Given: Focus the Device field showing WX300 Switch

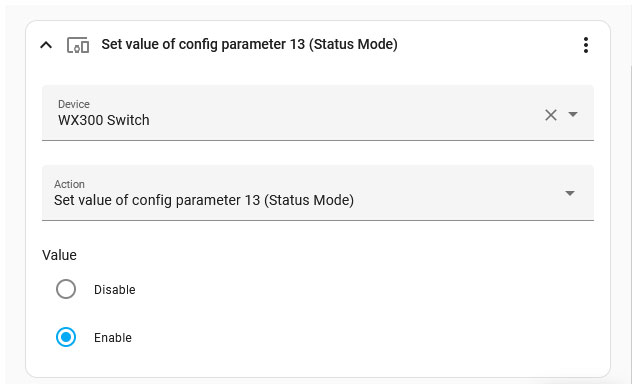Looking at the screenshot, I should coord(318,113).
